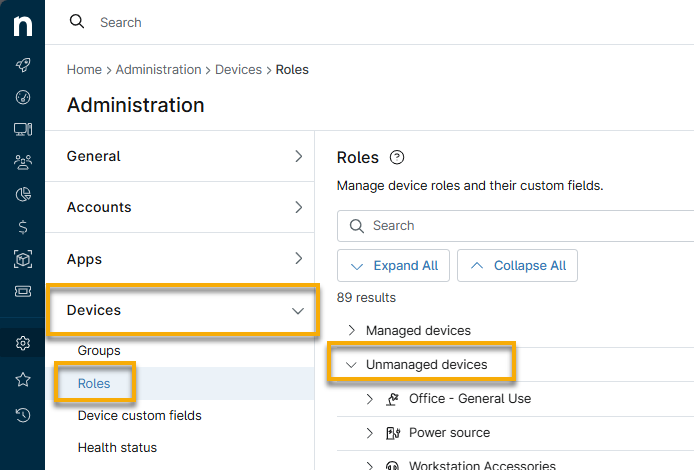This screenshot has width=694, height=470.
Task: Open the dollar sign finance icon
Action: click(23, 227)
